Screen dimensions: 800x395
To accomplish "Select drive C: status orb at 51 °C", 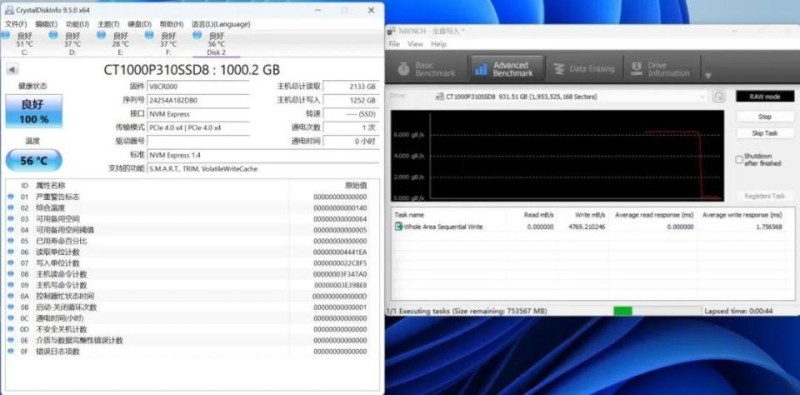I will point(5,35).
